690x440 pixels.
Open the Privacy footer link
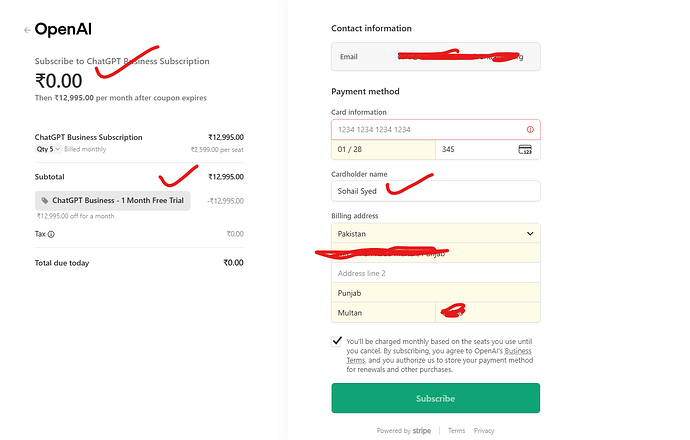[x=484, y=430]
